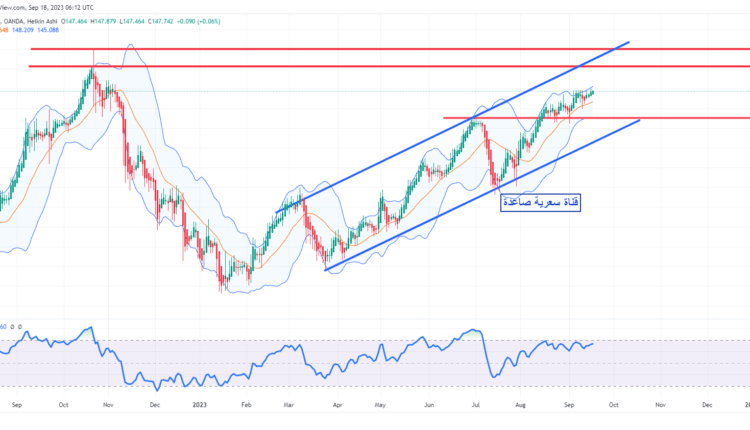Click the Jul label on time axis
Screen dimensions: 750x430
475,407
